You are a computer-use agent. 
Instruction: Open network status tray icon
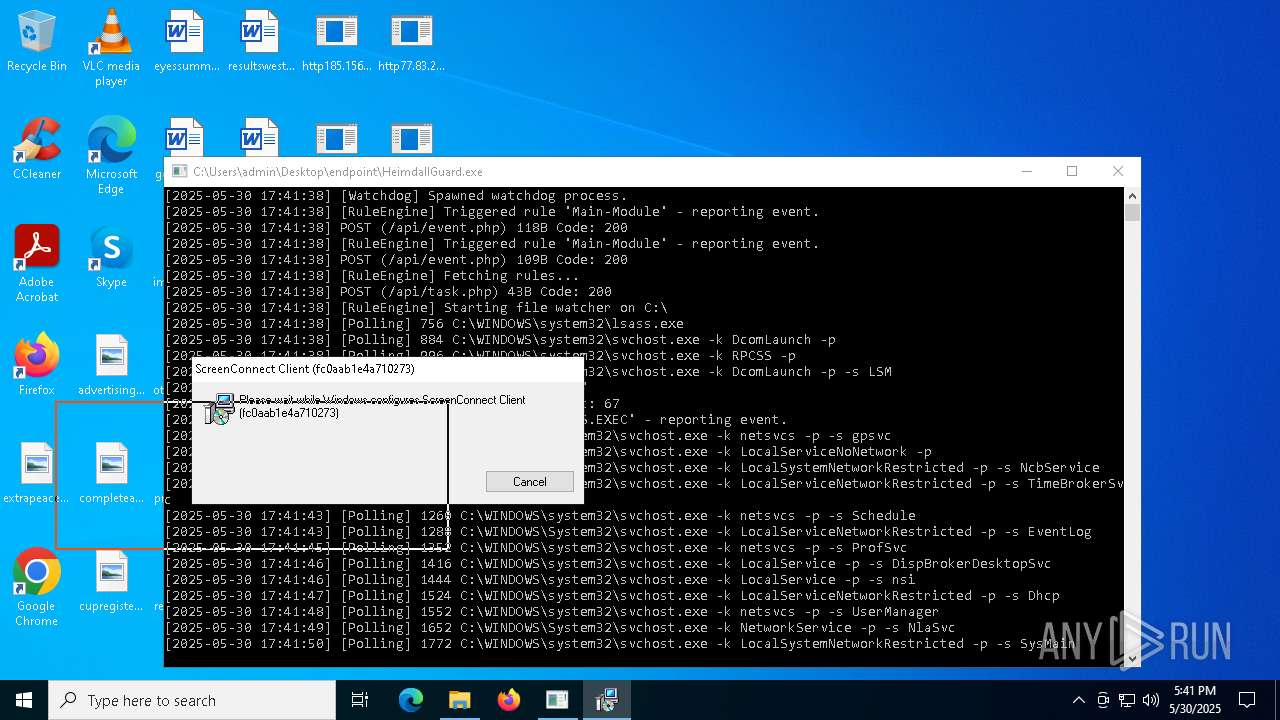tap(1127, 700)
